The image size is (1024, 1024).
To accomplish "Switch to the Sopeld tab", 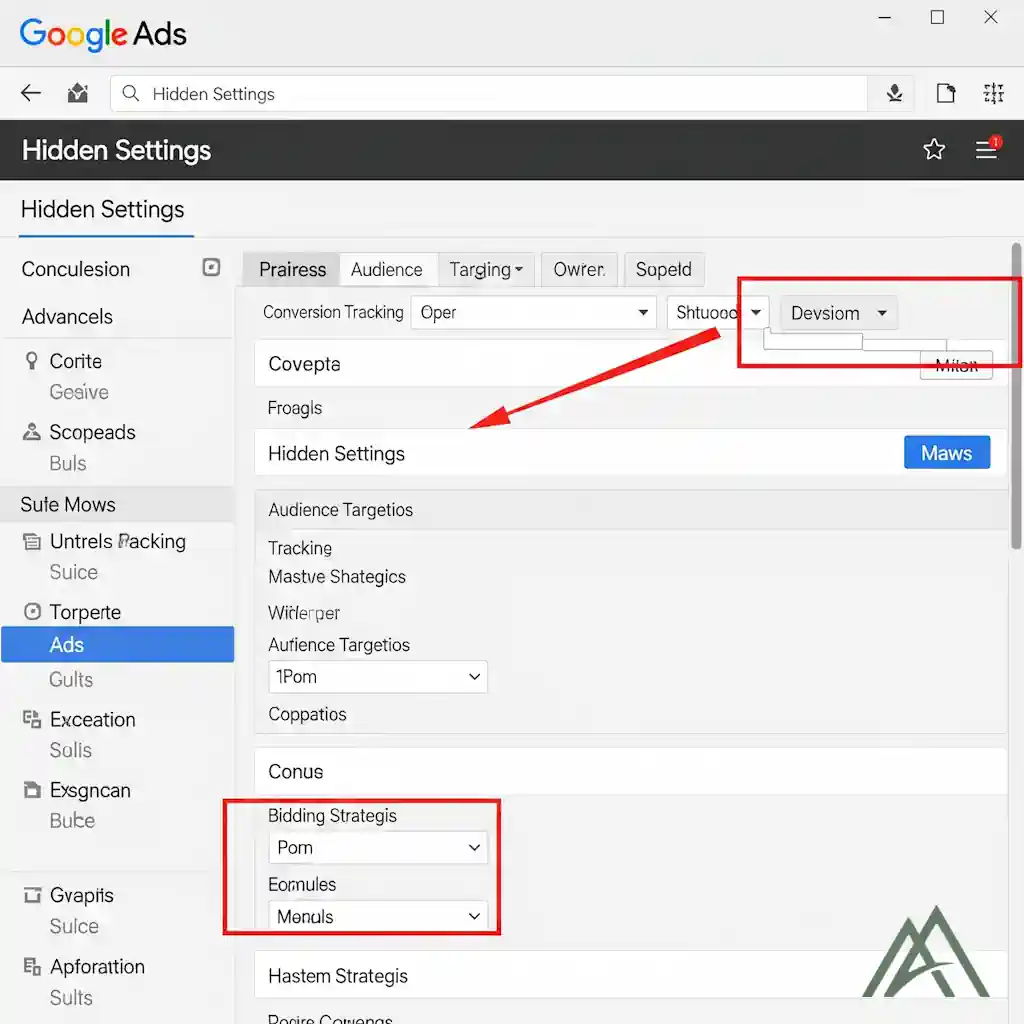I will point(664,269).
